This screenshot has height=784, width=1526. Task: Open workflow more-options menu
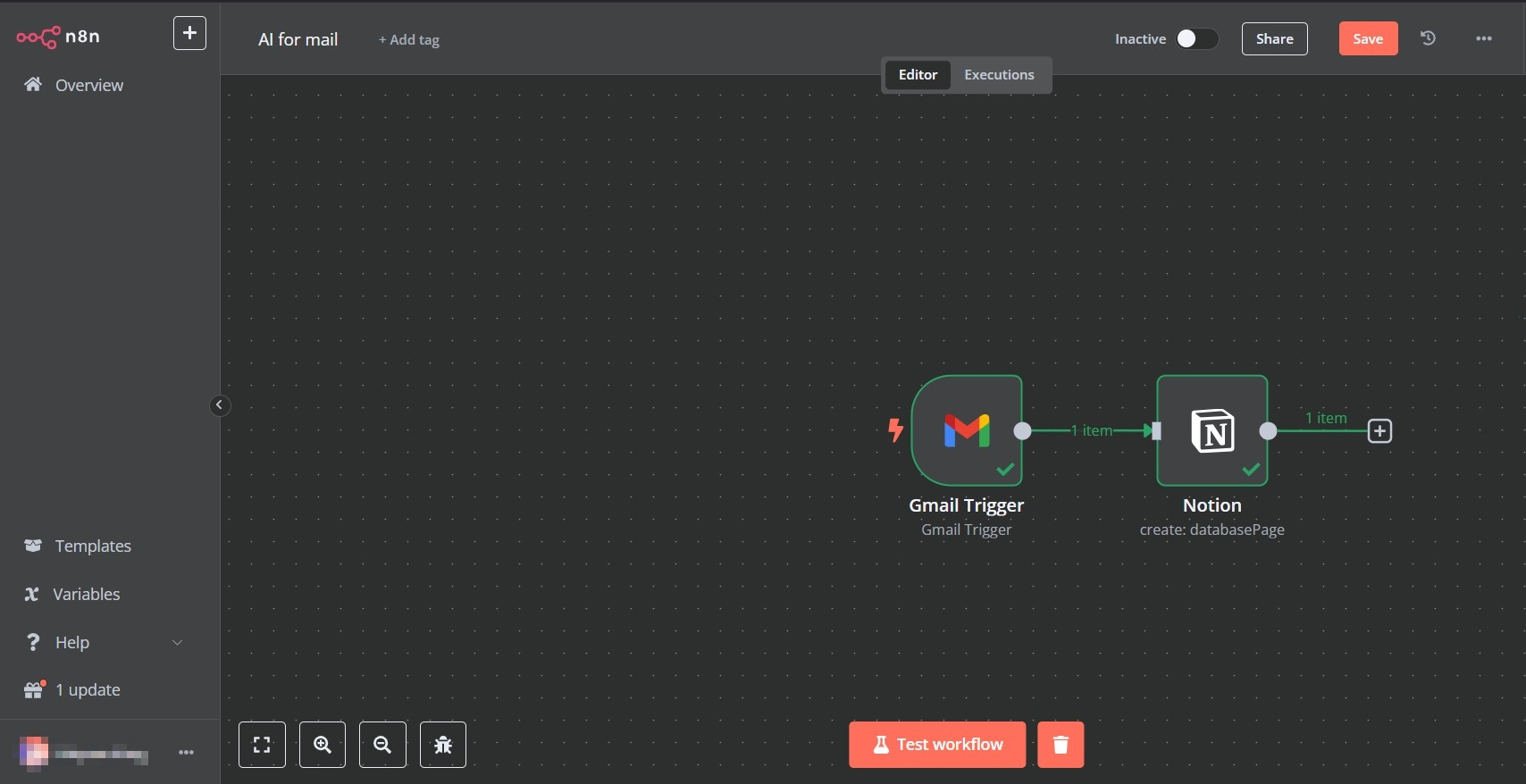(1484, 38)
